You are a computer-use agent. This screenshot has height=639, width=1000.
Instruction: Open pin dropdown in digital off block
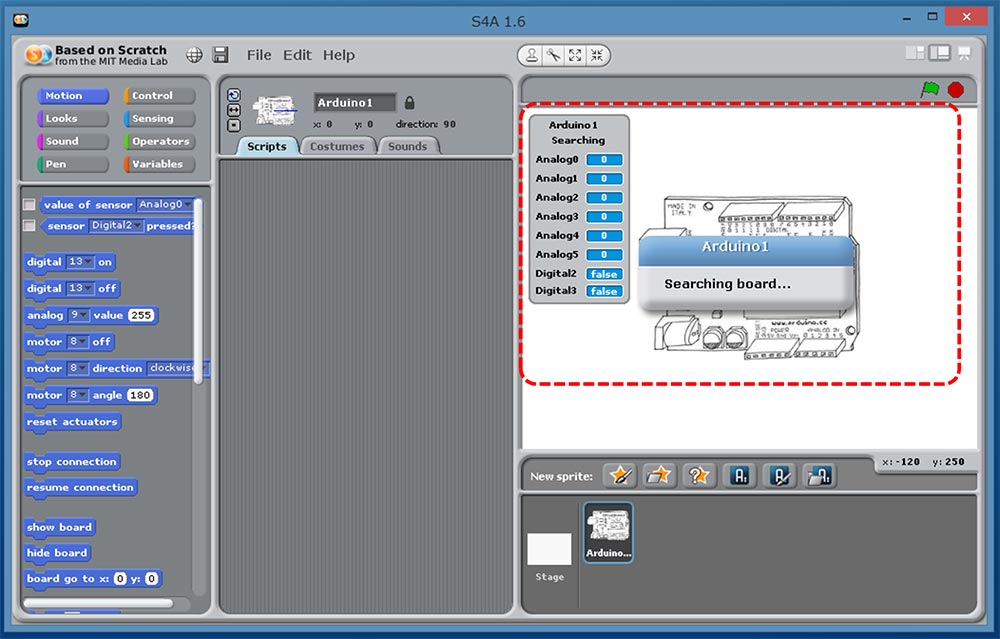tap(80, 288)
